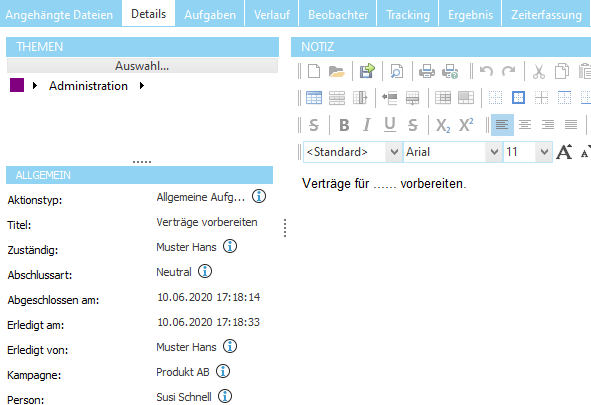The width and height of the screenshot is (591, 405).
Task: Open the print preview magnifier icon
Action: click(x=397, y=71)
